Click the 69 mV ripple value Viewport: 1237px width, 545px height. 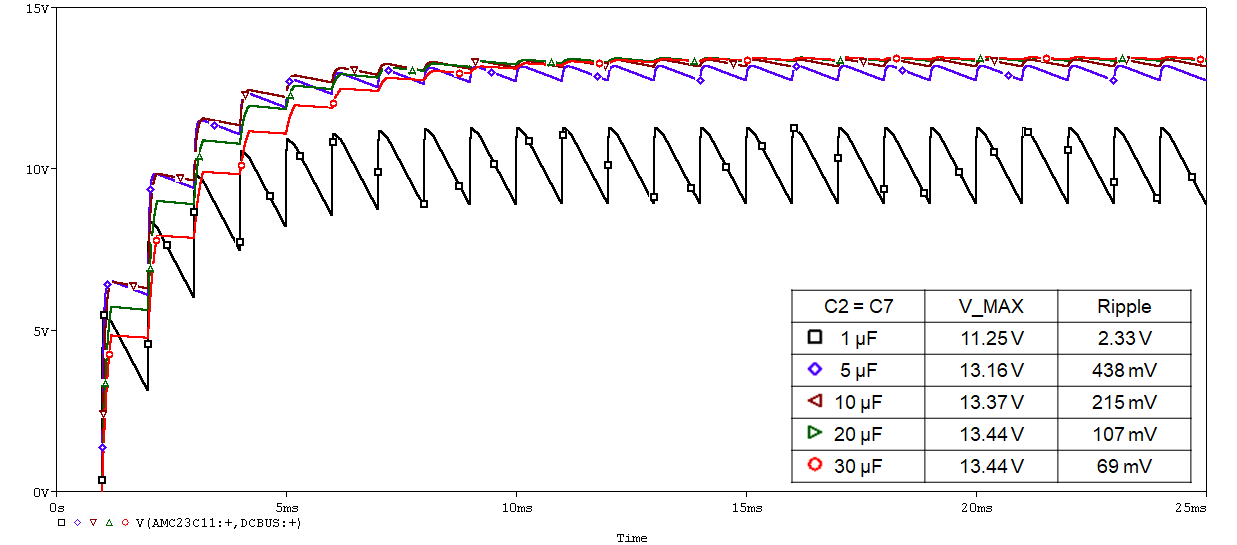pyautogui.click(x=1124, y=466)
